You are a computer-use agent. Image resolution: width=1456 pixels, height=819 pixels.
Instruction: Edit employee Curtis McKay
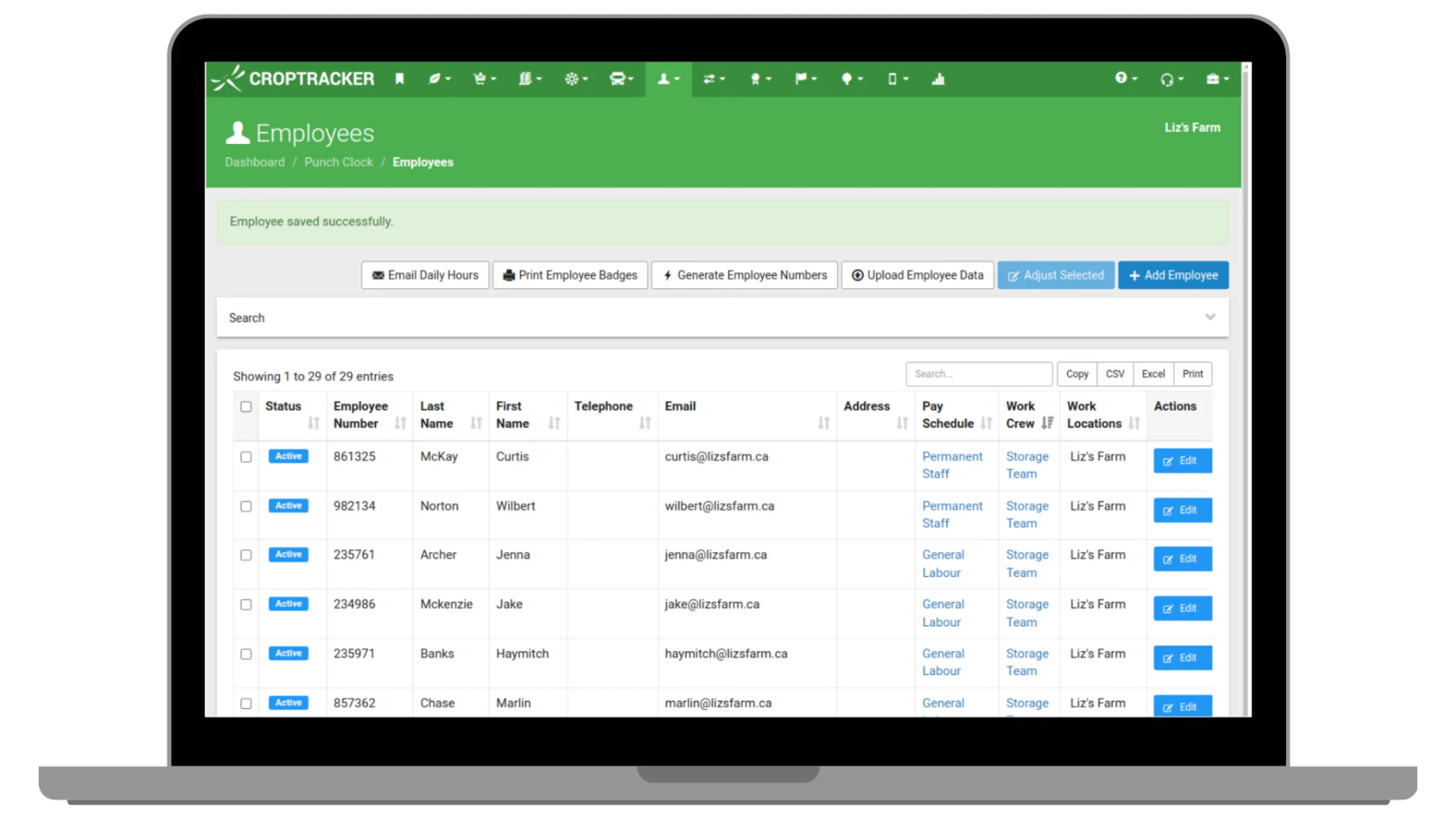[1183, 460]
